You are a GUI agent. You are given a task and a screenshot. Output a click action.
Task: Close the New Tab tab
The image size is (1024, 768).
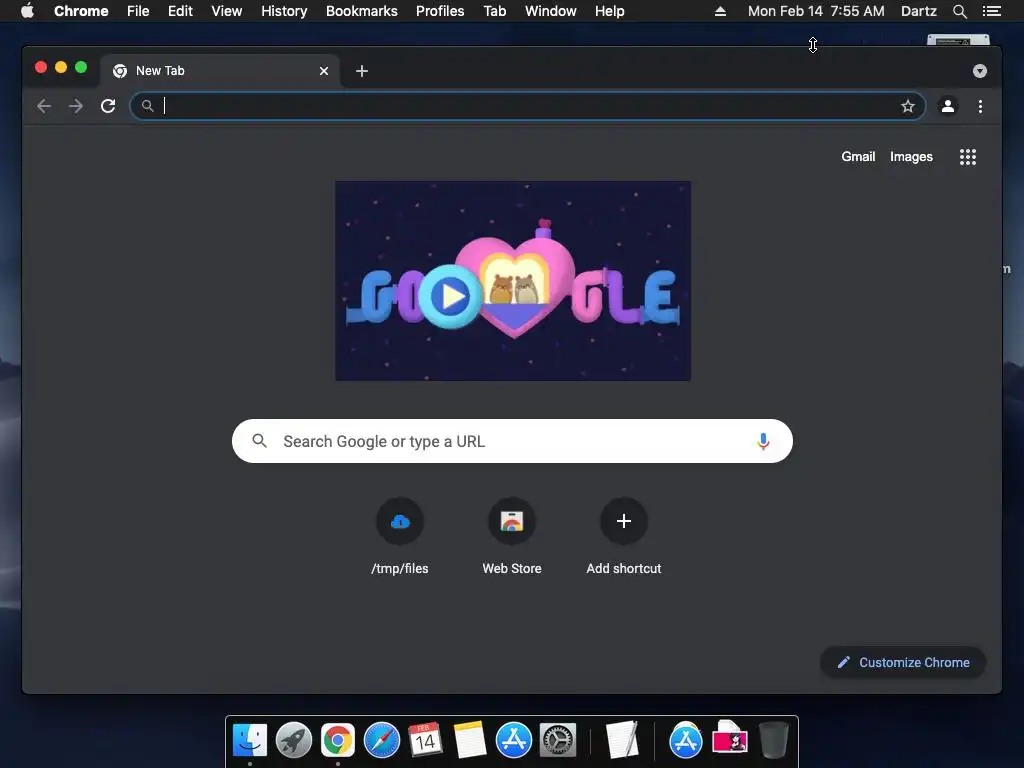tap(324, 71)
